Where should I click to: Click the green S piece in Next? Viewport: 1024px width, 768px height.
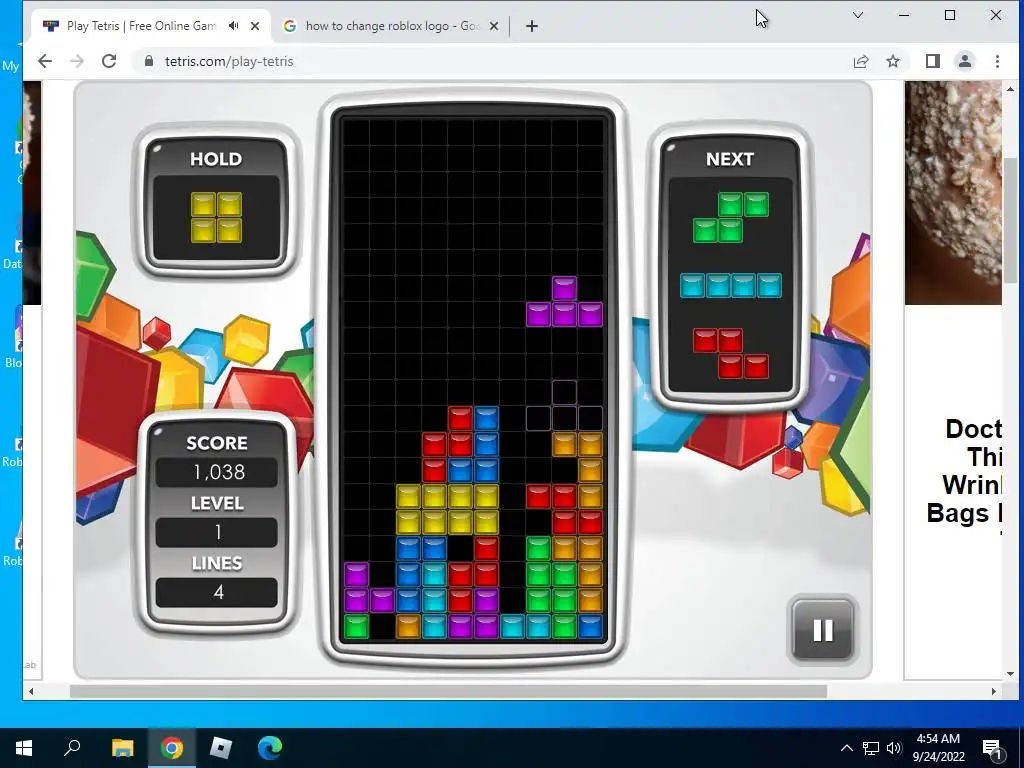click(731, 217)
